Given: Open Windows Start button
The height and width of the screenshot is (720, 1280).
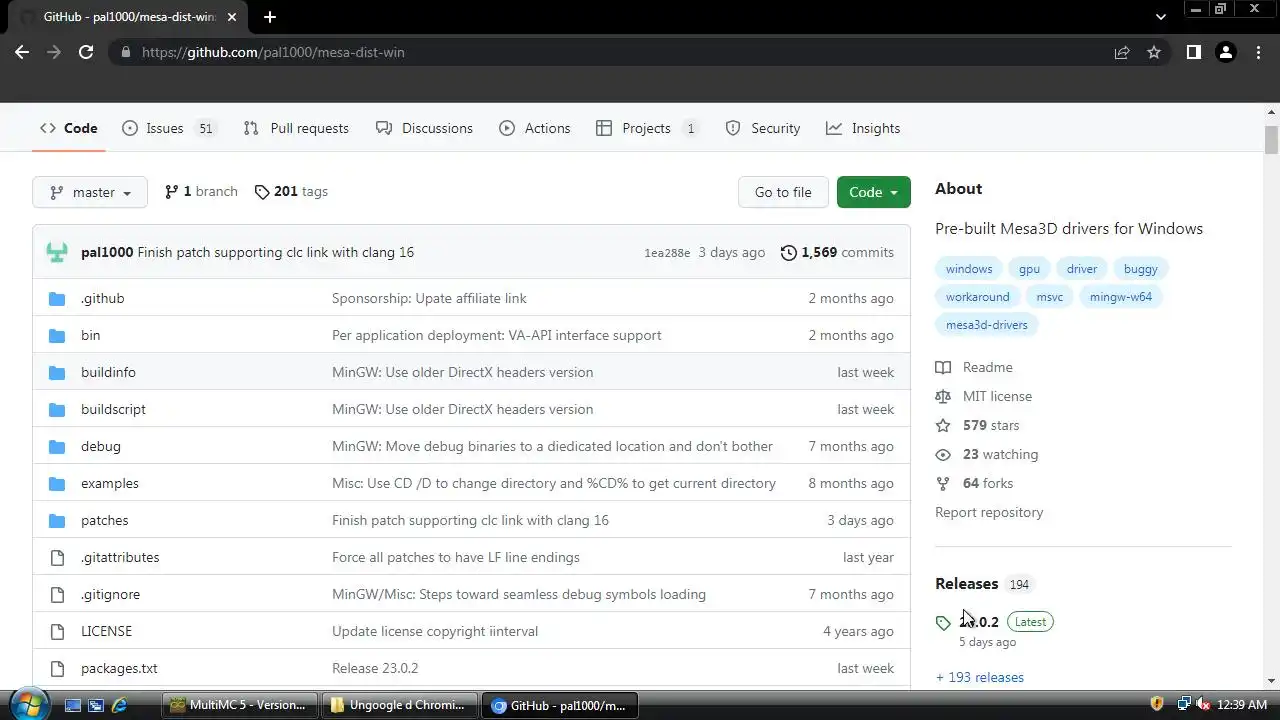Looking at the screenshot, I should 27,704.
